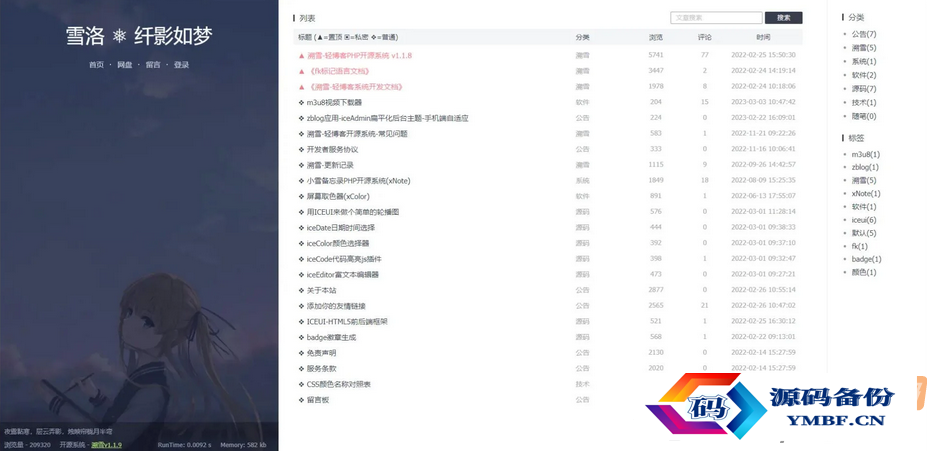Click the diamond icon beside 屏幕取色器(xColor)
This screenshot has width=927, height=451.
click(302, 196)
